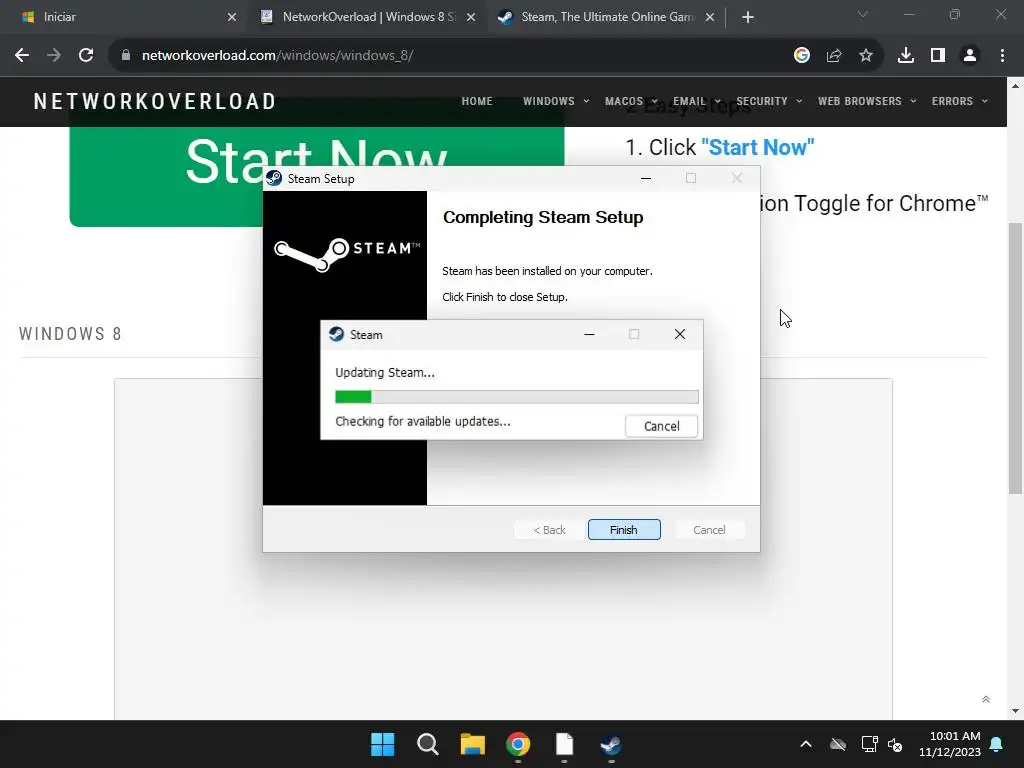Click the page vertical scrollbar thumb
Viewport: 1024px width, 768px height.
tap(1016, 358)
